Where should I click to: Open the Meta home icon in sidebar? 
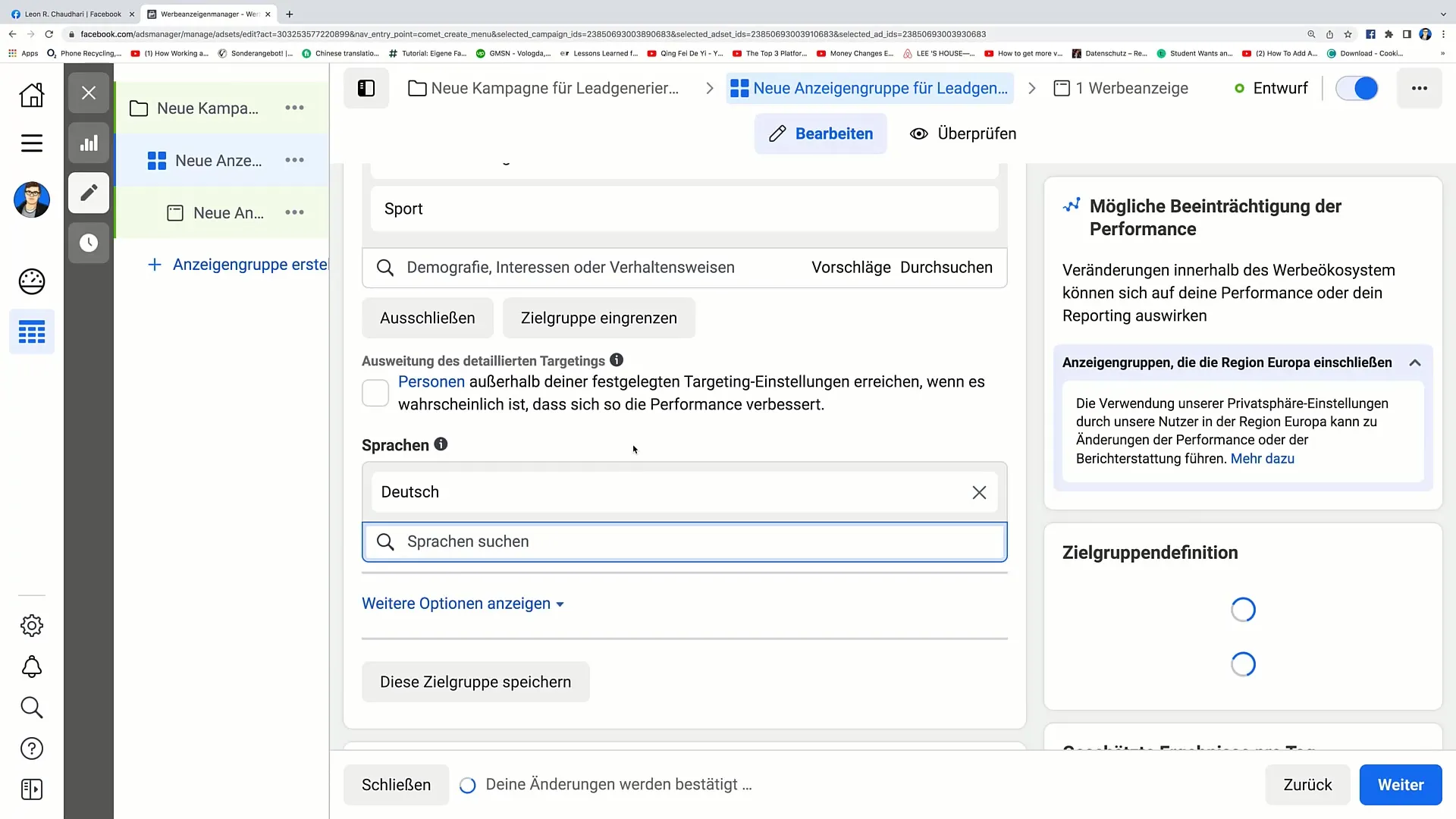coord(32,95)
